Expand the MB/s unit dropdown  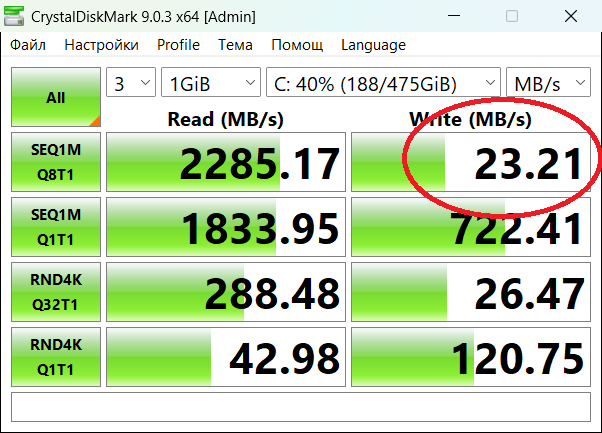pos(548,82)
